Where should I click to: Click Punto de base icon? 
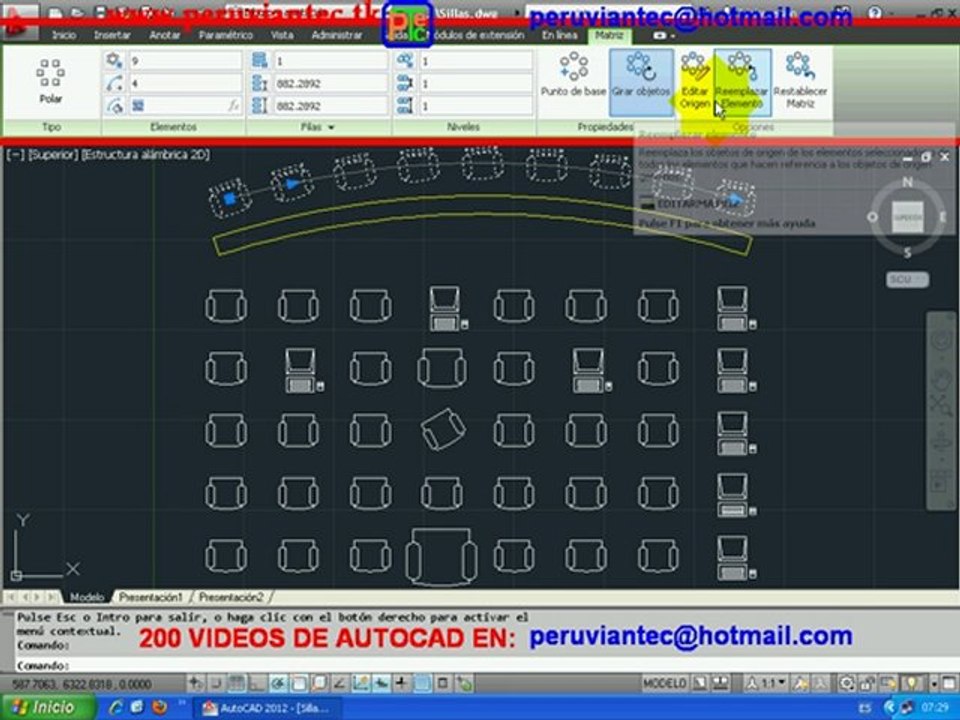pyautogui.click(x=573, y=76)
